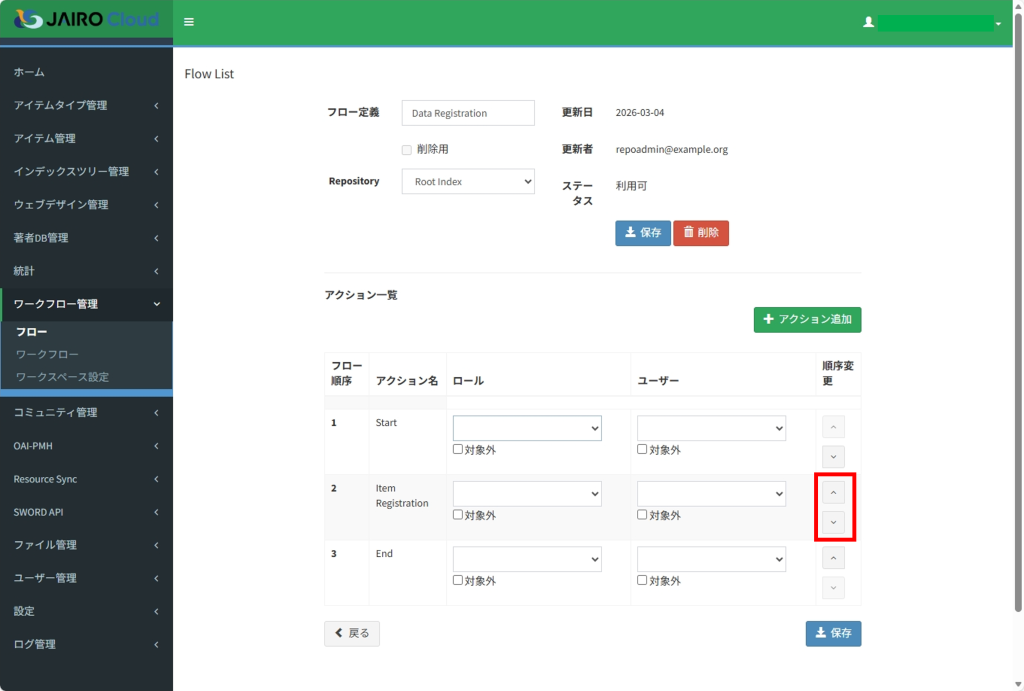Open the user dropdown for End action
The height and width of the screenshot is (691, 1024).
pyautogui.click(x=711, y=559)
